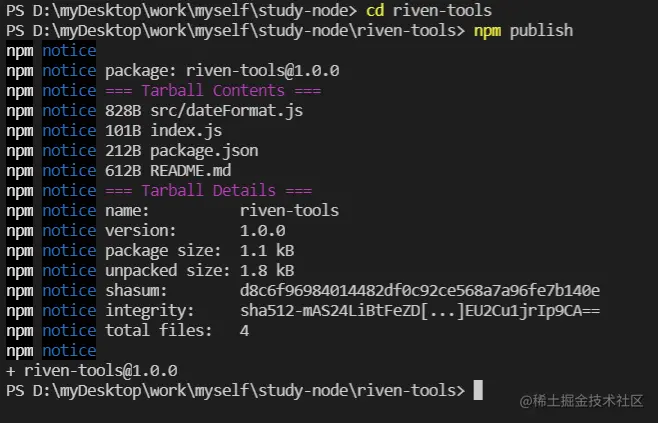This screenshot has height=423, width=658.
Task: Click the '=== Tarball Details ===' heading
Action: 209,191
